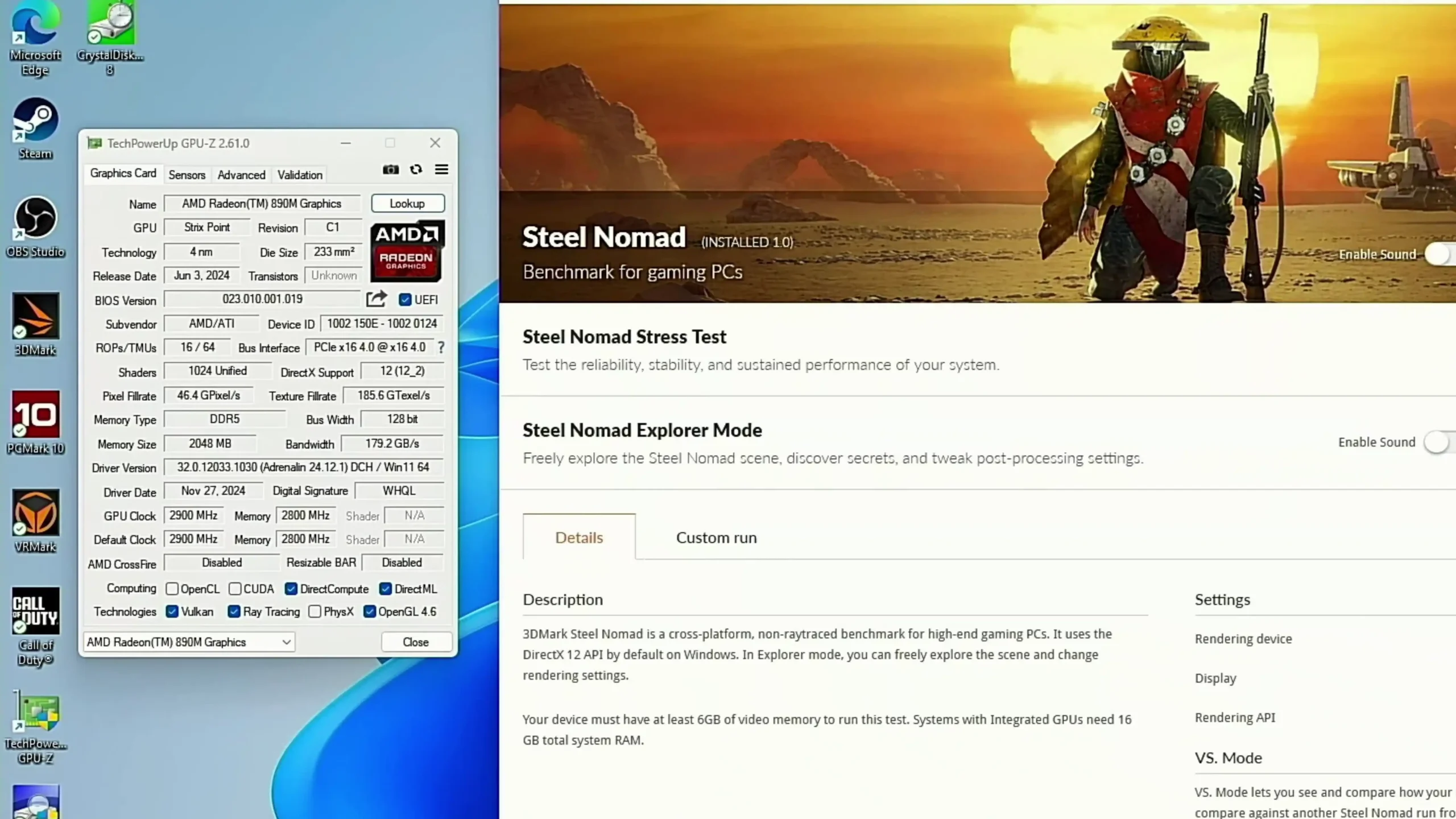Toggle the Ray Tracing checkbox

coord(234,611)
